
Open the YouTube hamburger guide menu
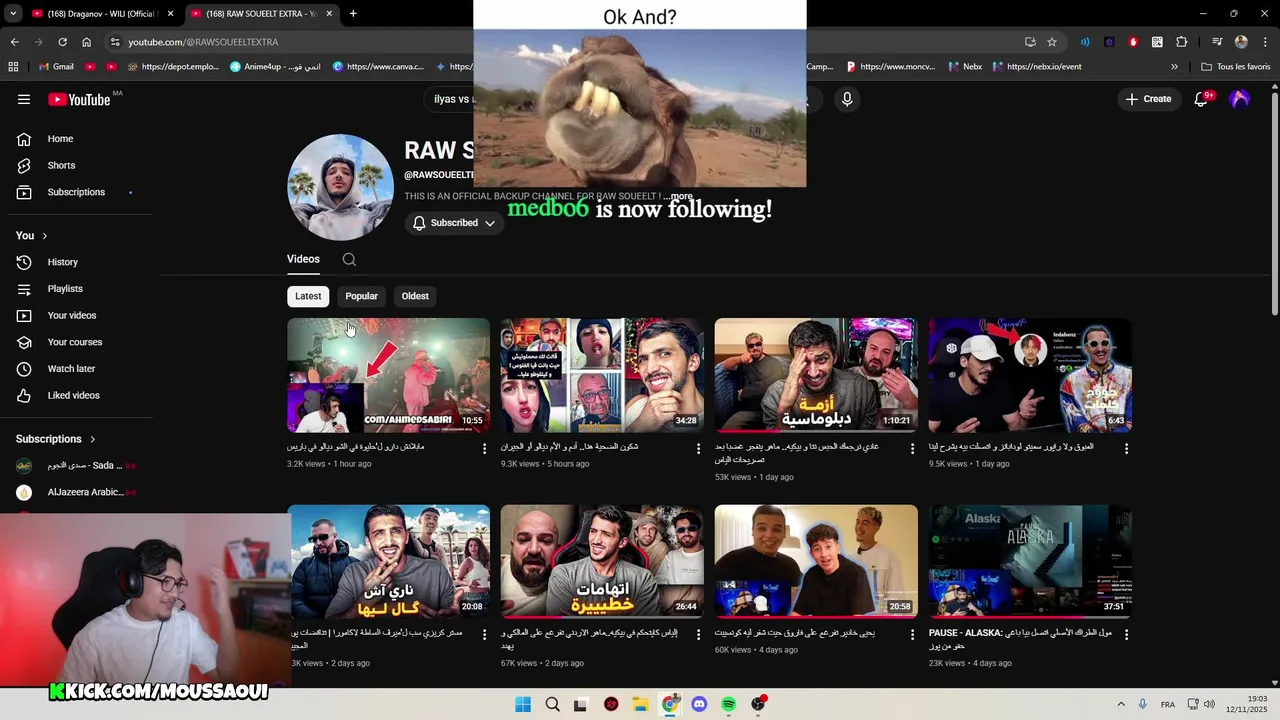24,99
